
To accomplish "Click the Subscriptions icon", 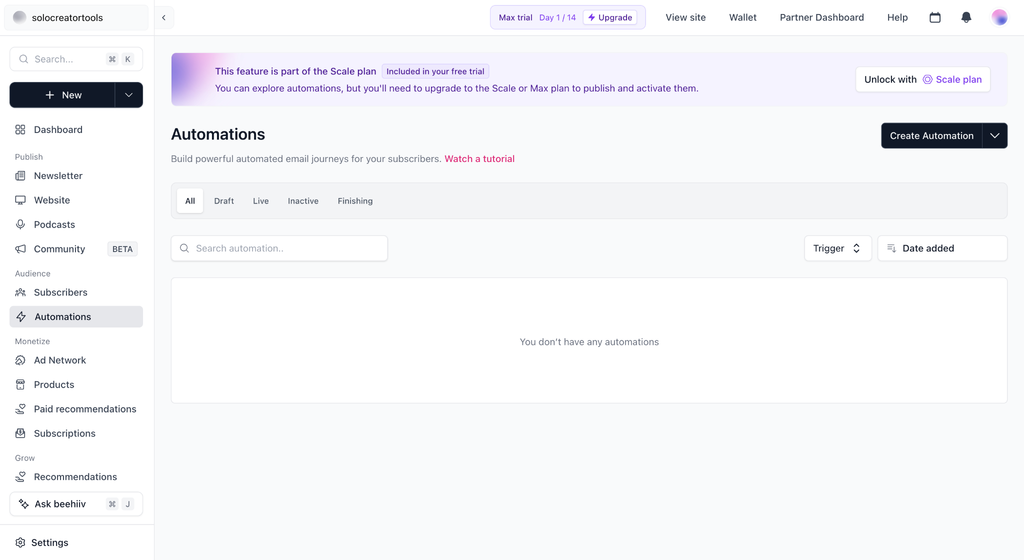I will tap(20, 433).
